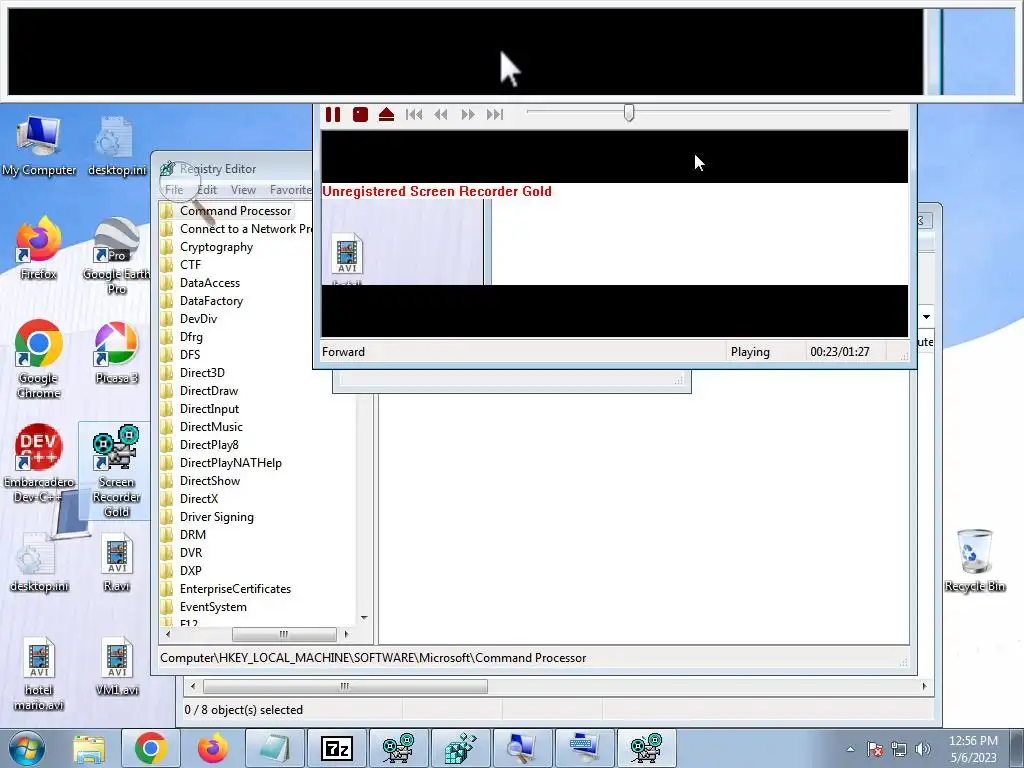Viewport: 1024px width, 768px height.
Task: Select the DirectShow registry key
Action: (x=210, y=481)
